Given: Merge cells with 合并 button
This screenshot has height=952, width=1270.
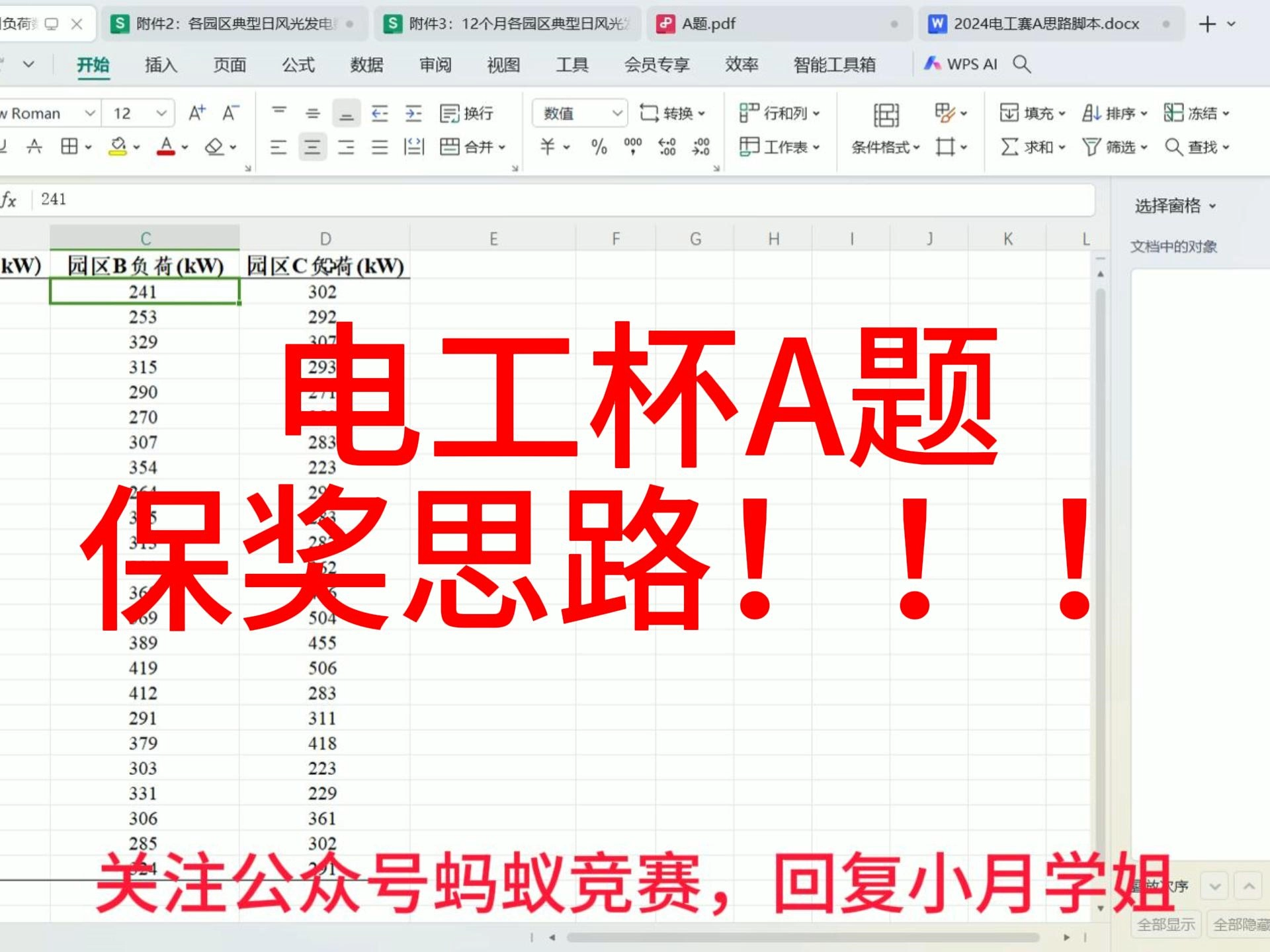Looking at the screenshot, I should (x=472, y=146).
